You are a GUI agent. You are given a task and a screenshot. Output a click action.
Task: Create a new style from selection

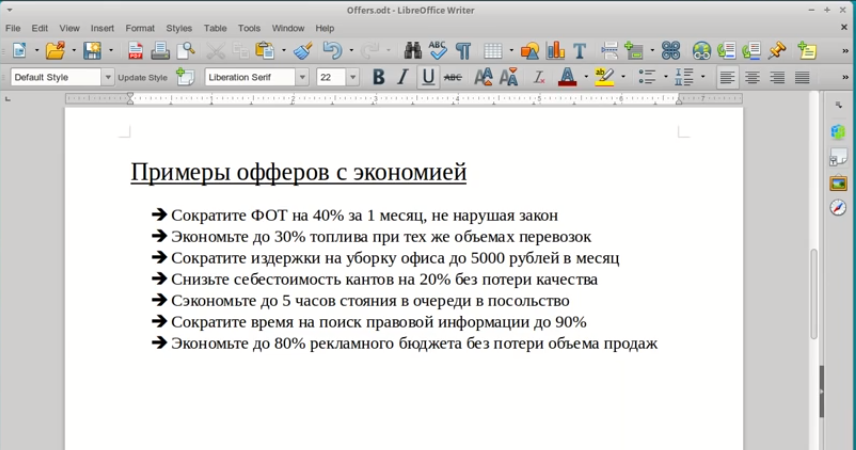click(x=185, y=77)
